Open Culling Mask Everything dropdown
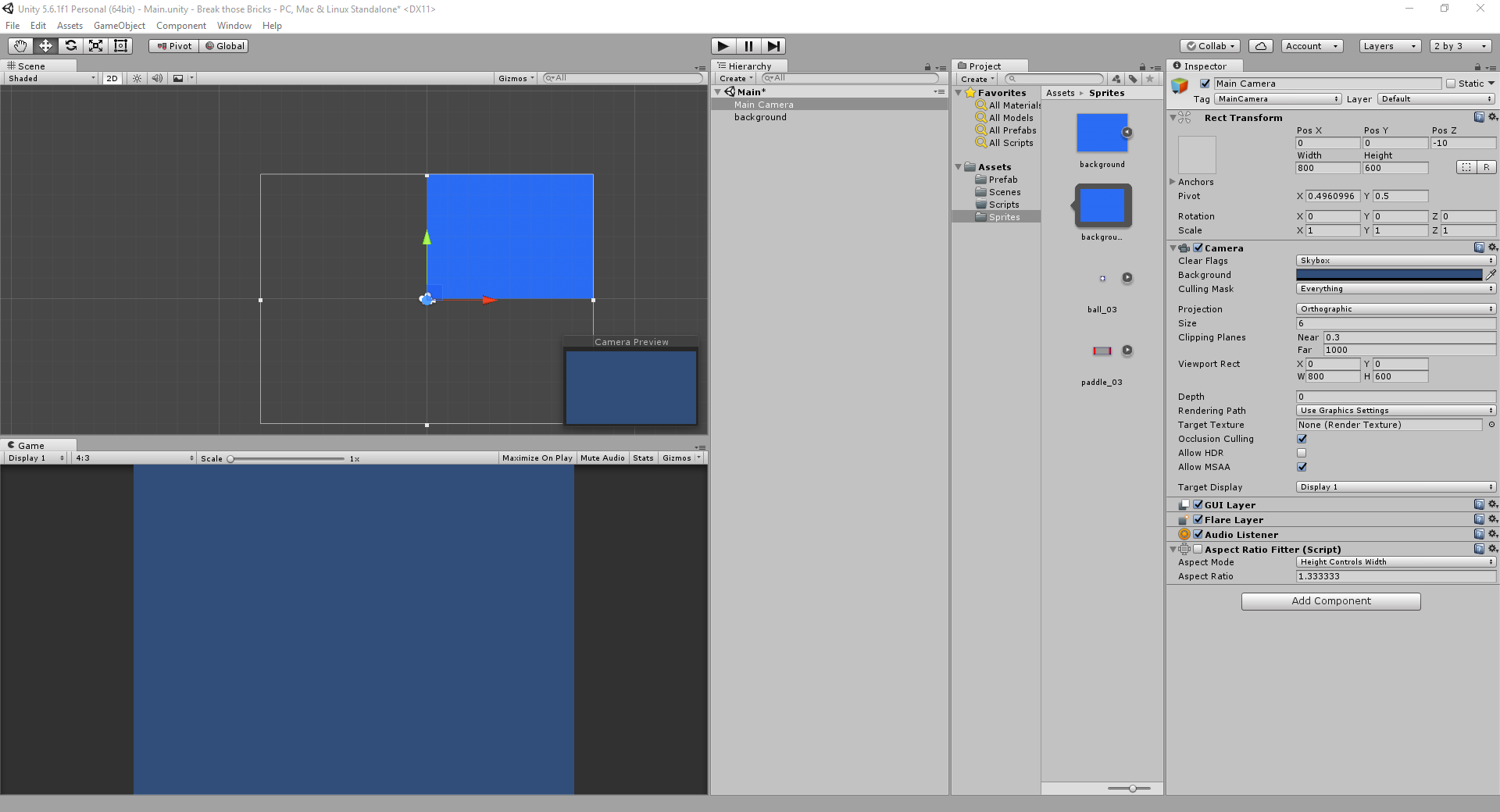 tap(1396, 289)
